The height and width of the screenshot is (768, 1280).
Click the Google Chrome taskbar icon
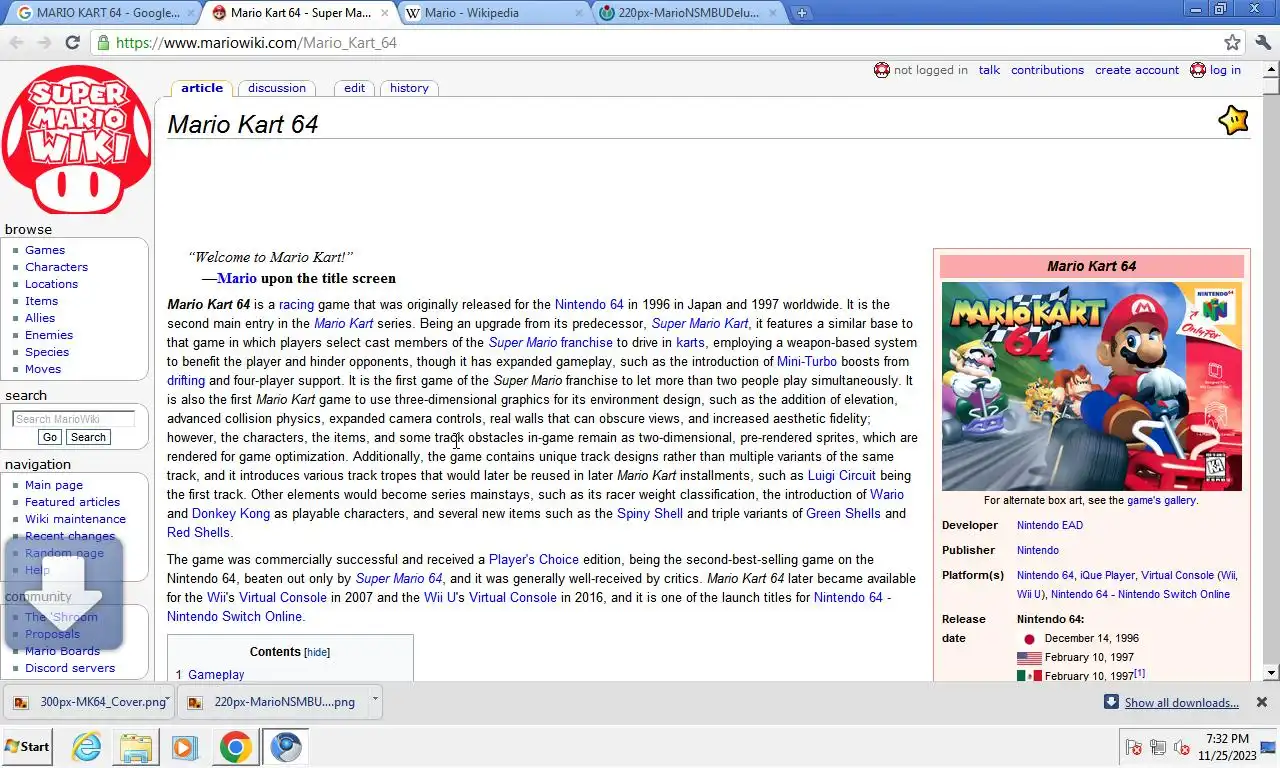(x=235, y=746)
